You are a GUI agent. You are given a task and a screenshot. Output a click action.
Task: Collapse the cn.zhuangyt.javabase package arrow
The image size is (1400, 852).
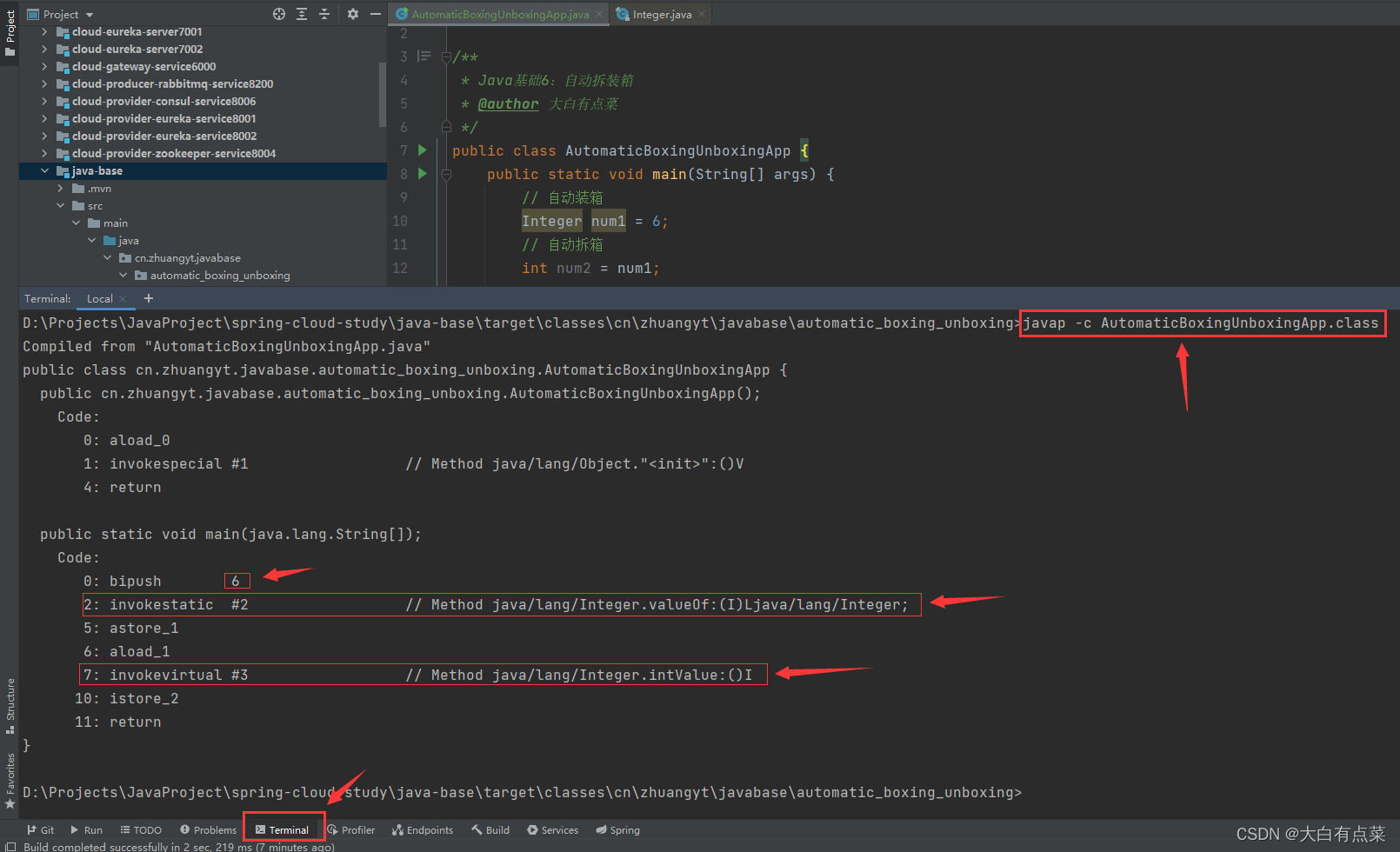pos(107,257)
